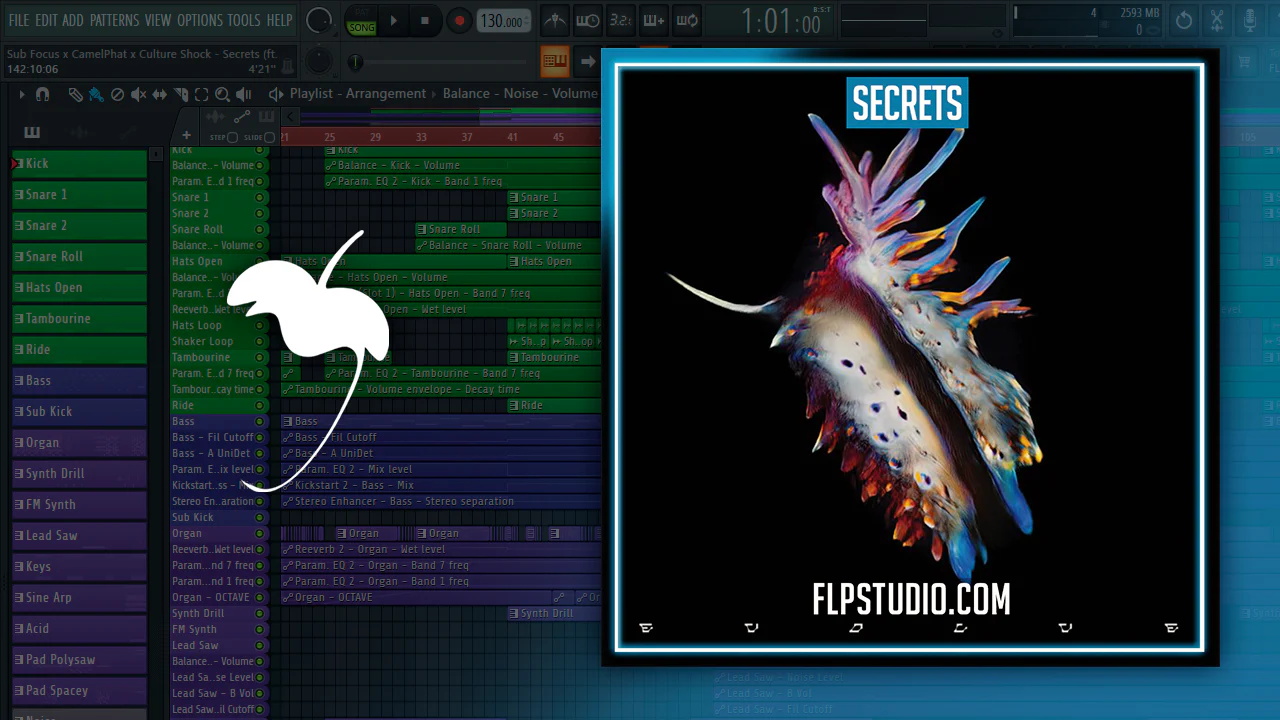
Task: Select the Draw pencil tool
Action: coord(75,94)
